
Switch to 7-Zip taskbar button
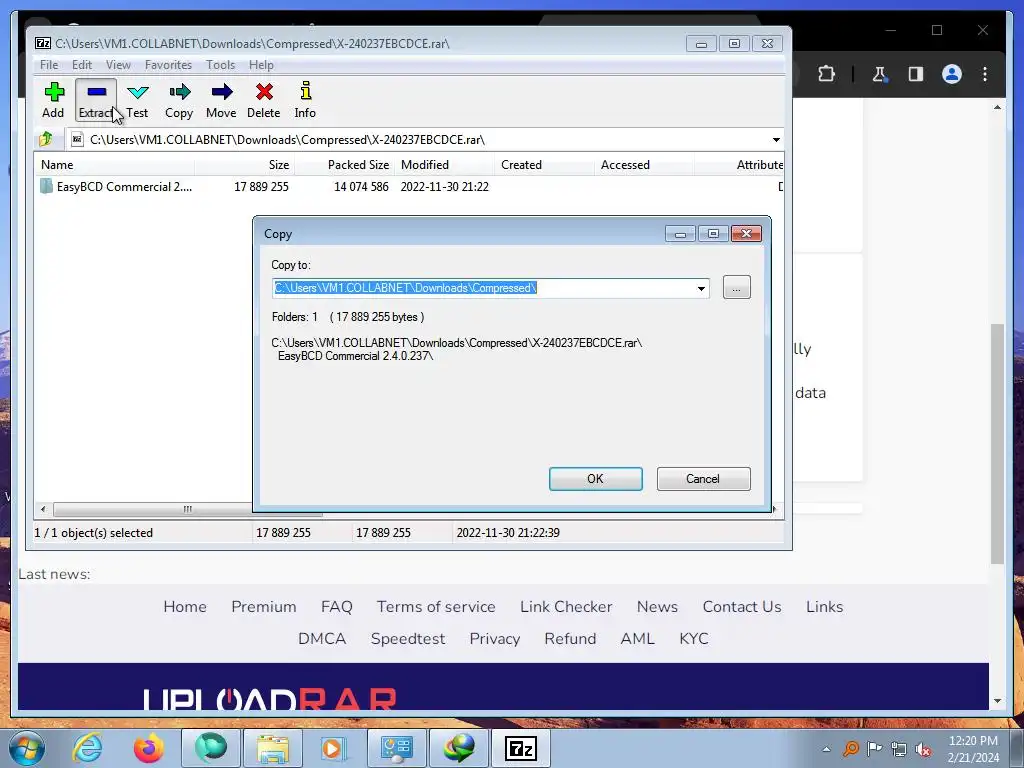[x=520, y=748]
